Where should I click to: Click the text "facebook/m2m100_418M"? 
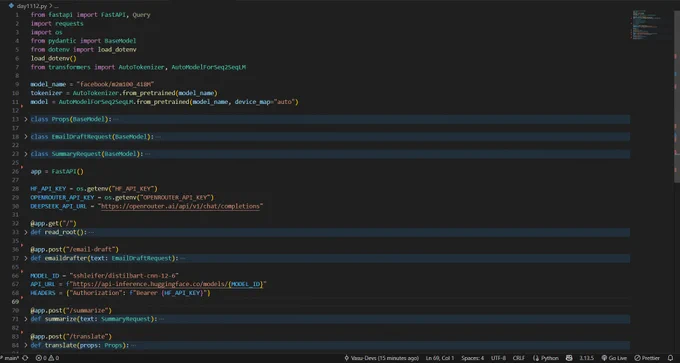point(115,85)
